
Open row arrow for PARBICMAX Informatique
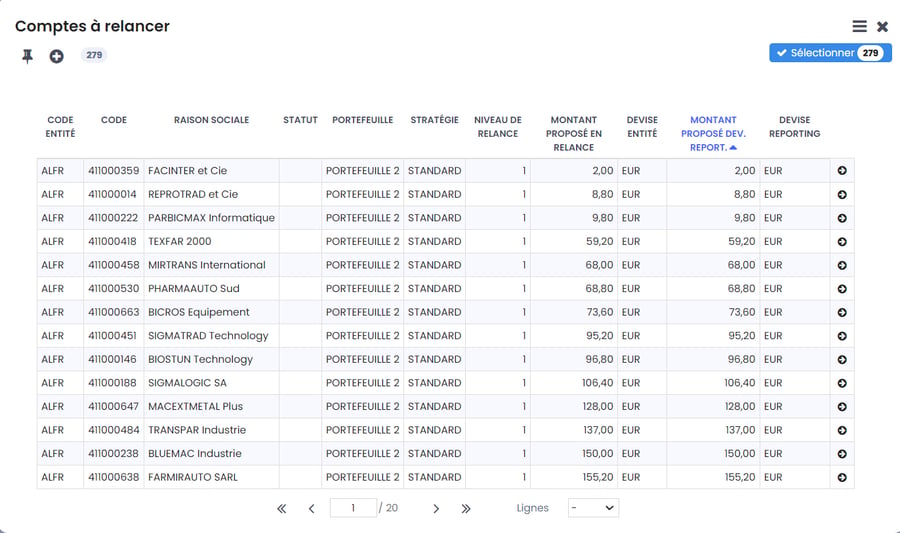tap(841, 218)
